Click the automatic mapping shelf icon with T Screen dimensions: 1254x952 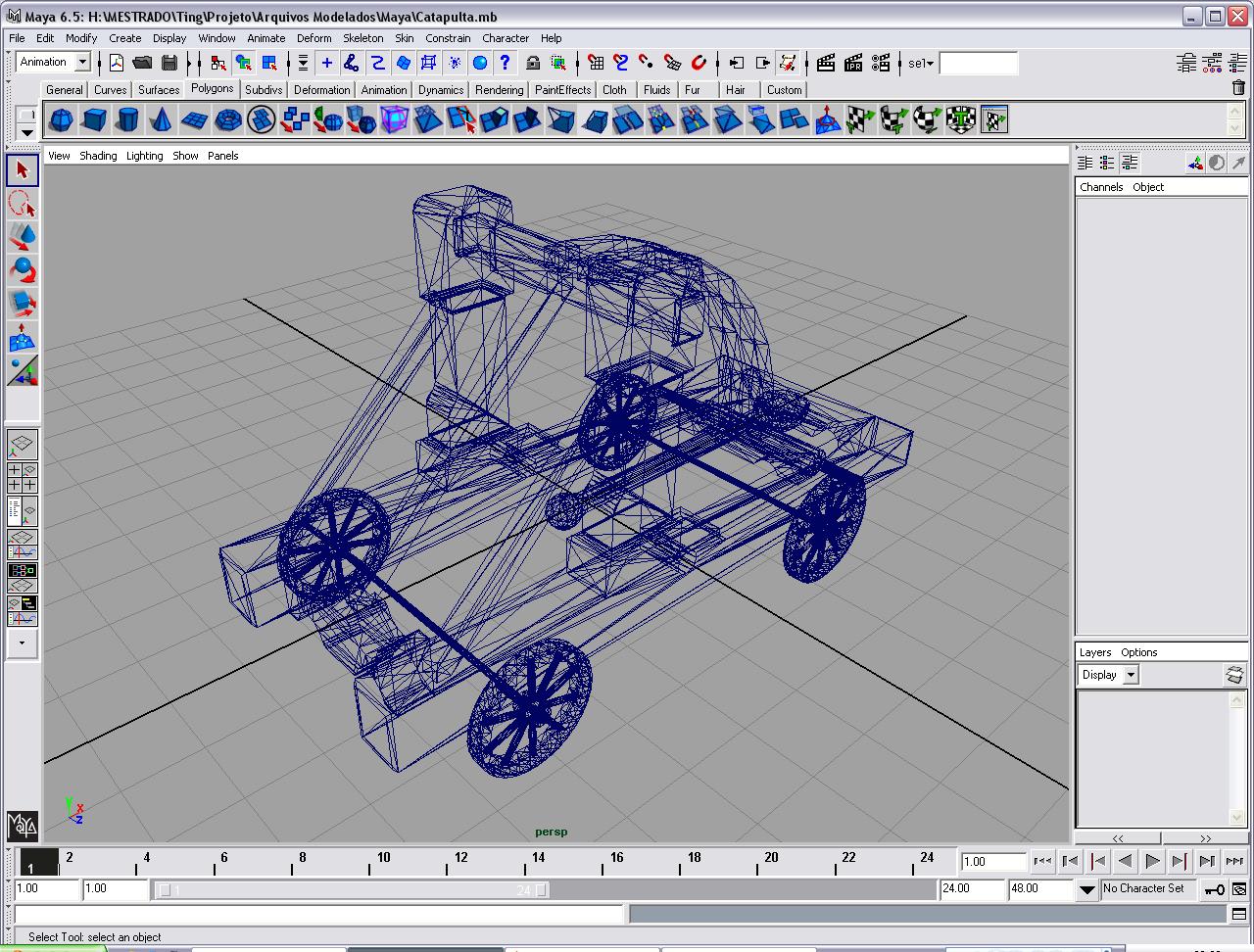click(x=960, y=120)
